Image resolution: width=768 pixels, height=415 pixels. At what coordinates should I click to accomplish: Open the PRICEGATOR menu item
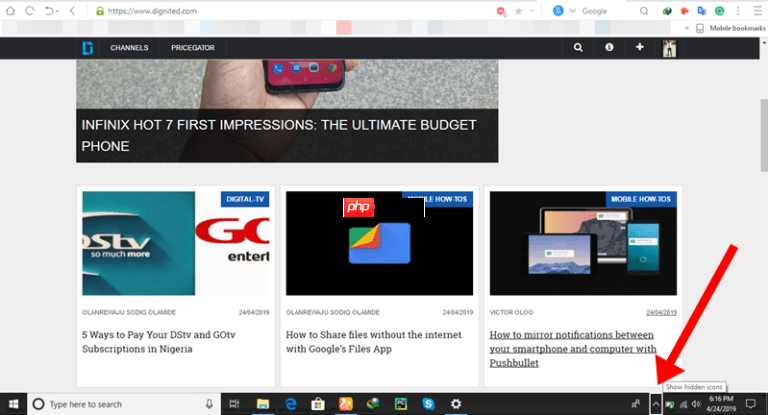click(192, 48)
